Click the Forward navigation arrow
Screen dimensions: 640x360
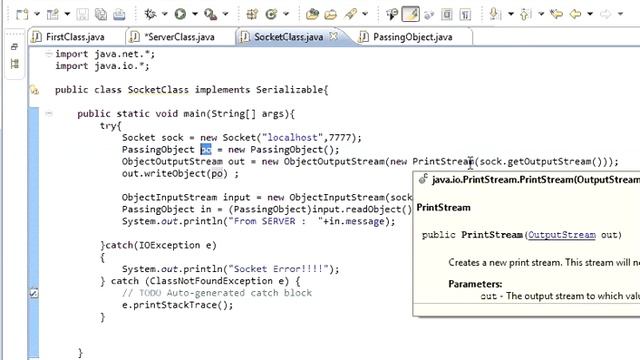(x=605, y=14)
